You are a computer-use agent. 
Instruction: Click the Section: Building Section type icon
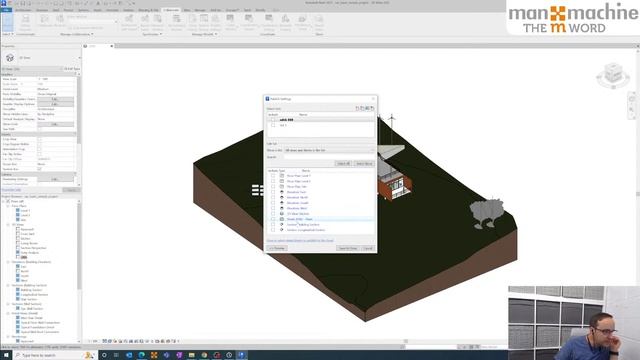point(282,224)
